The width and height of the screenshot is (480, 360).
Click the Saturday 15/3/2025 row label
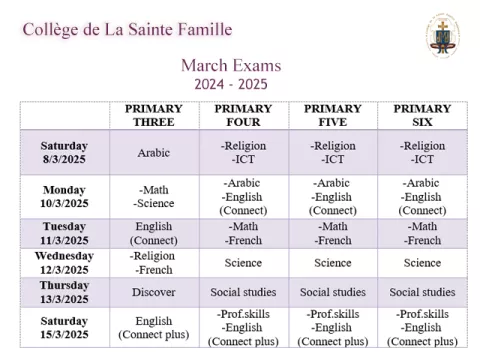(64, 328)
